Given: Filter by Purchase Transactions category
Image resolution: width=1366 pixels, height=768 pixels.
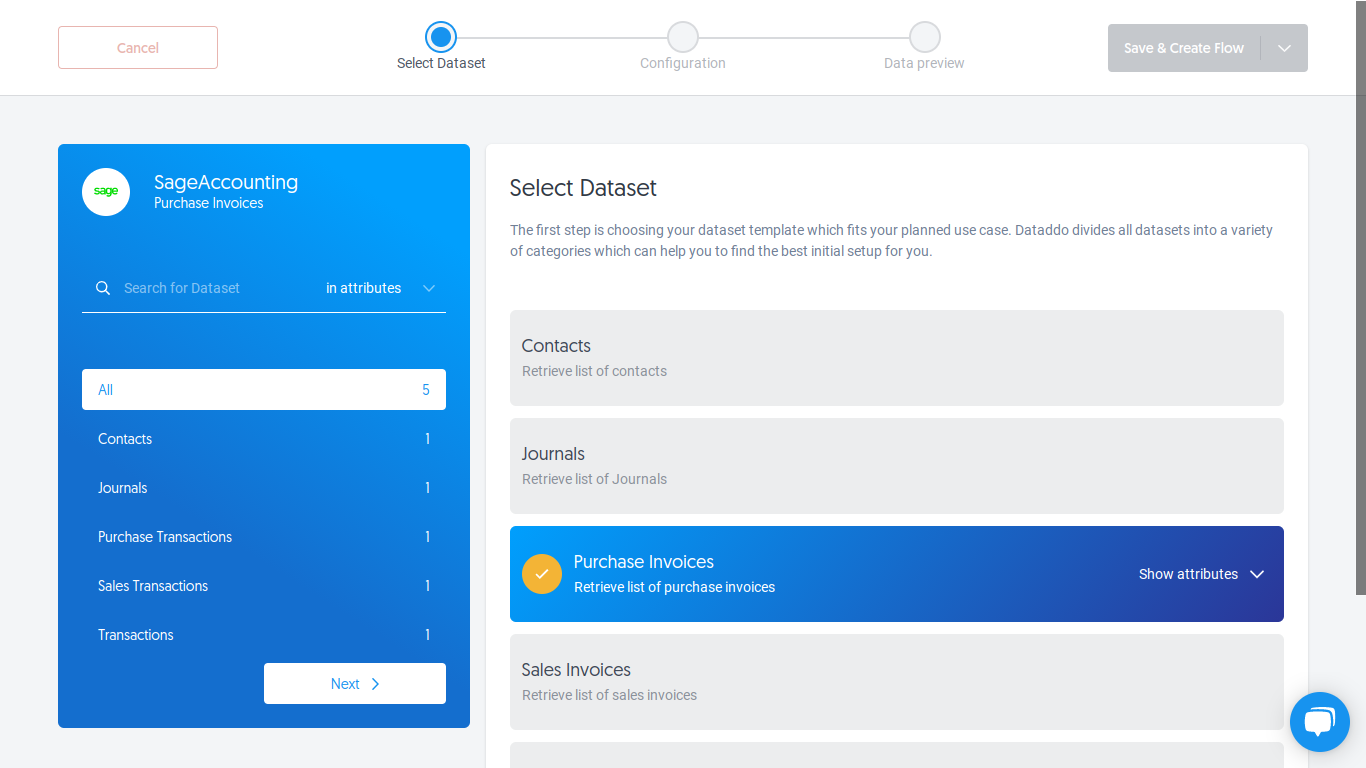Looking at the screenshot, I should pyautogui.click(x=264, y=537).
